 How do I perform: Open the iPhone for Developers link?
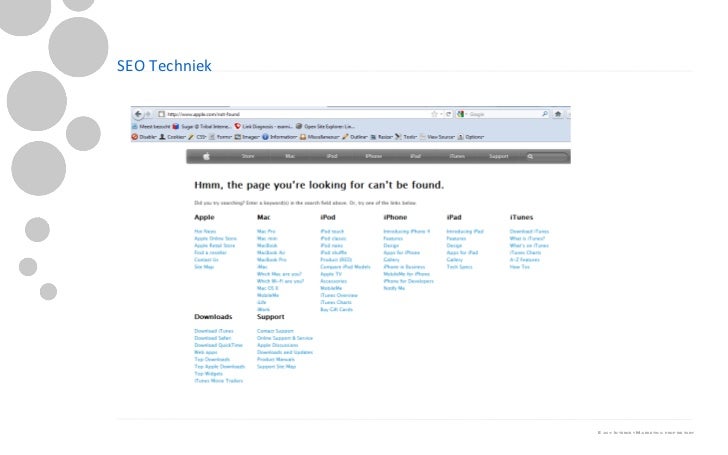(408, 281)
